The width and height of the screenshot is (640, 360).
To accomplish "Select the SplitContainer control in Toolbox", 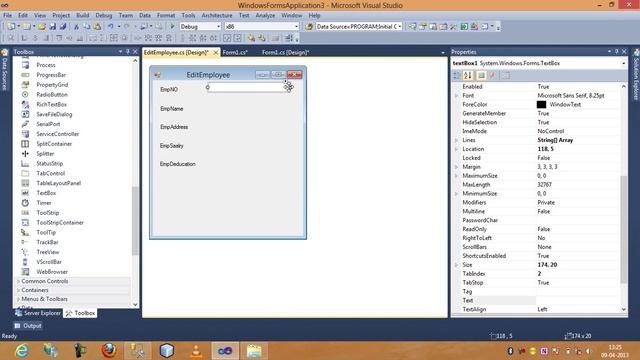I will [x=54, y=144].
